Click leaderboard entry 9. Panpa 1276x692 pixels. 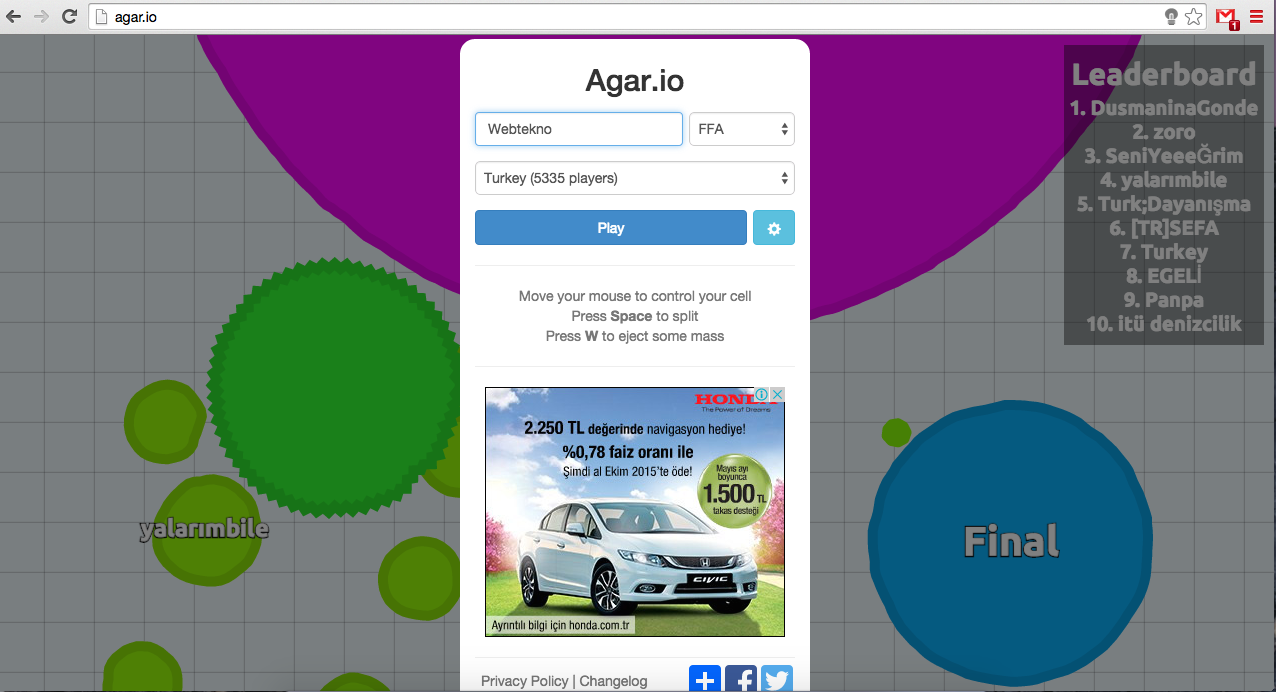(x=1164, y=300)
